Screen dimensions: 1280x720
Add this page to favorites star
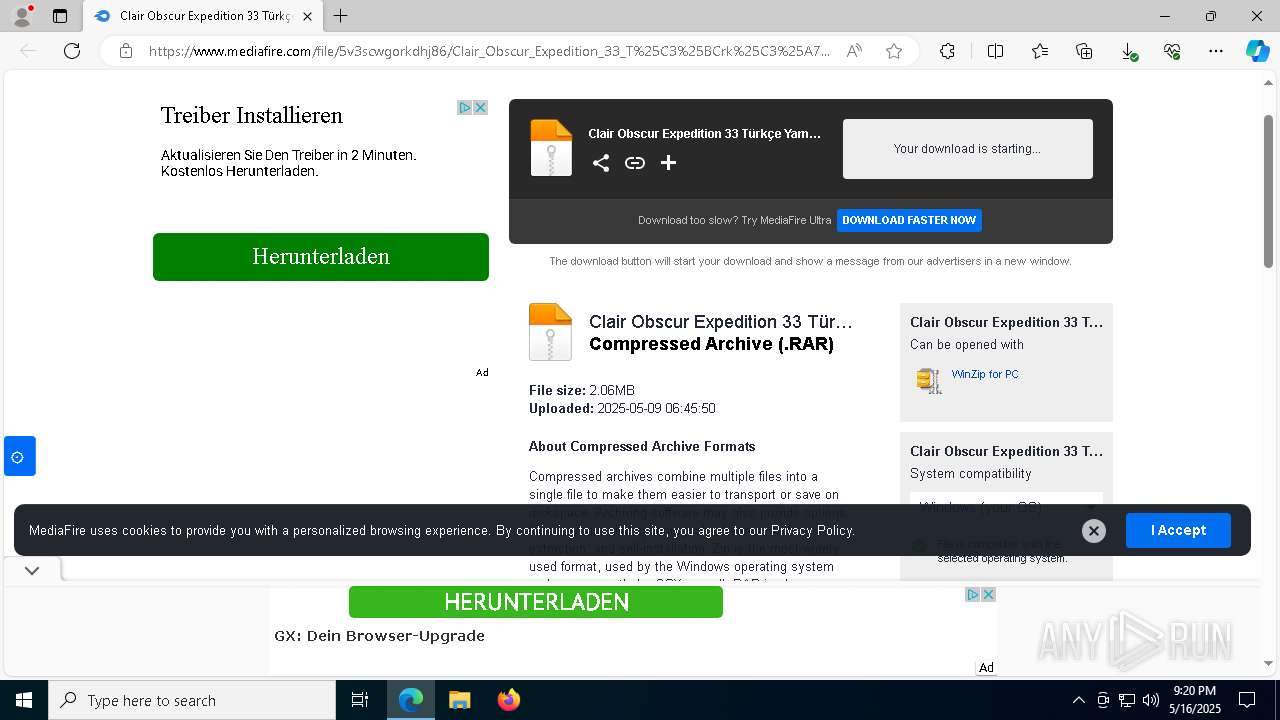(894, 51)
